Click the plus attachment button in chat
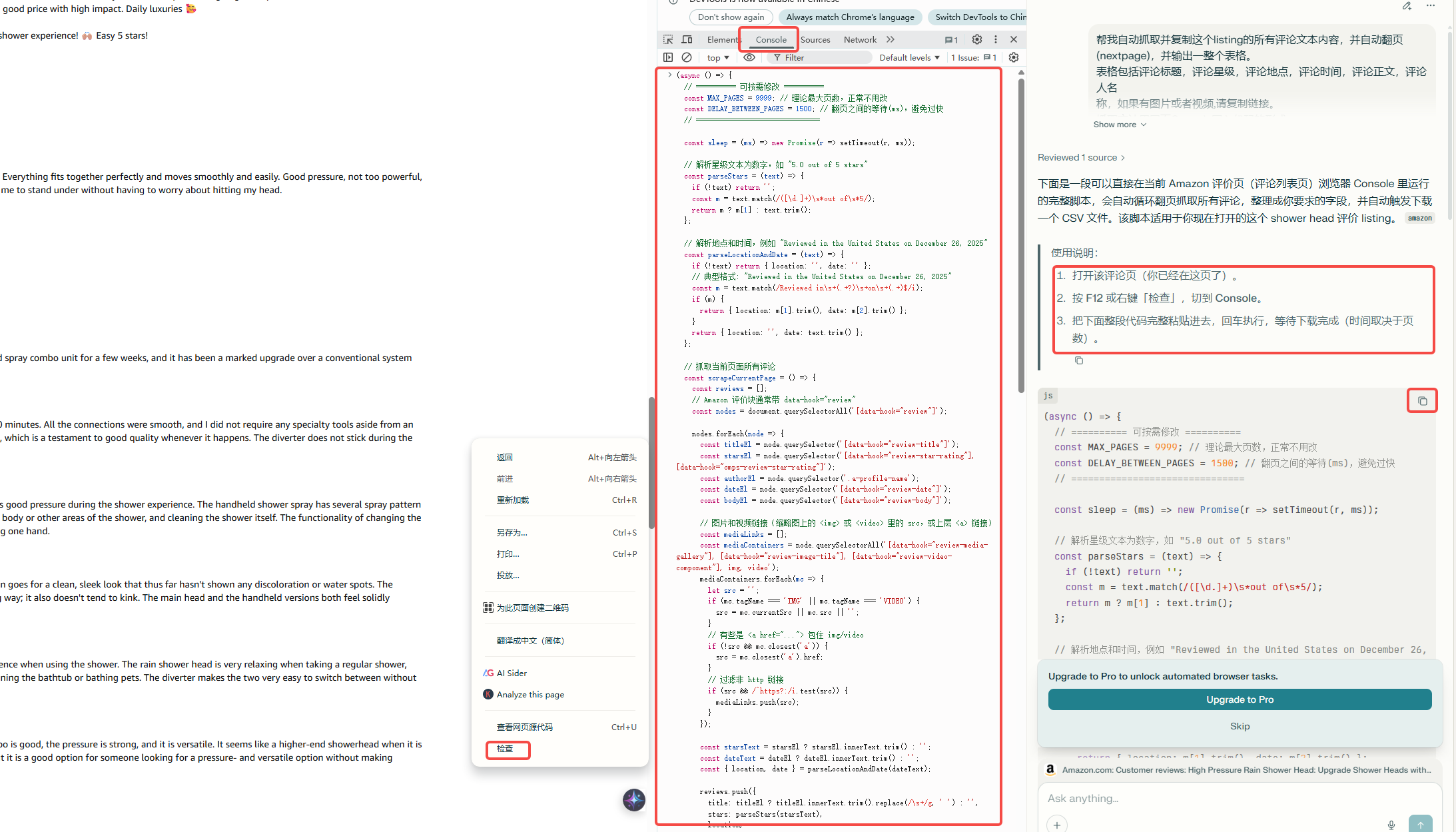 pos(1057,825)
